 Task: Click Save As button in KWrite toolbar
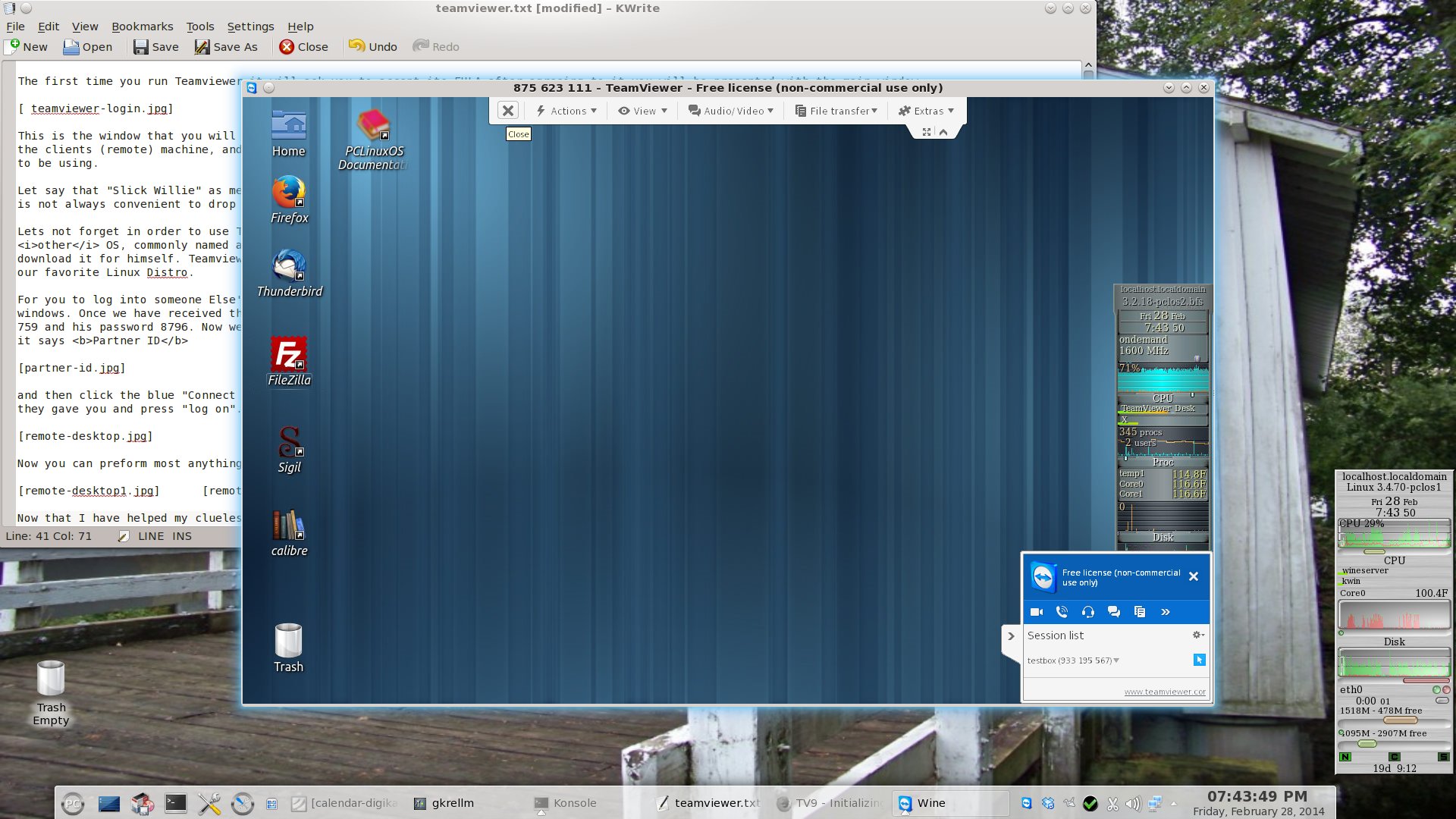click(x=226, y=47)
